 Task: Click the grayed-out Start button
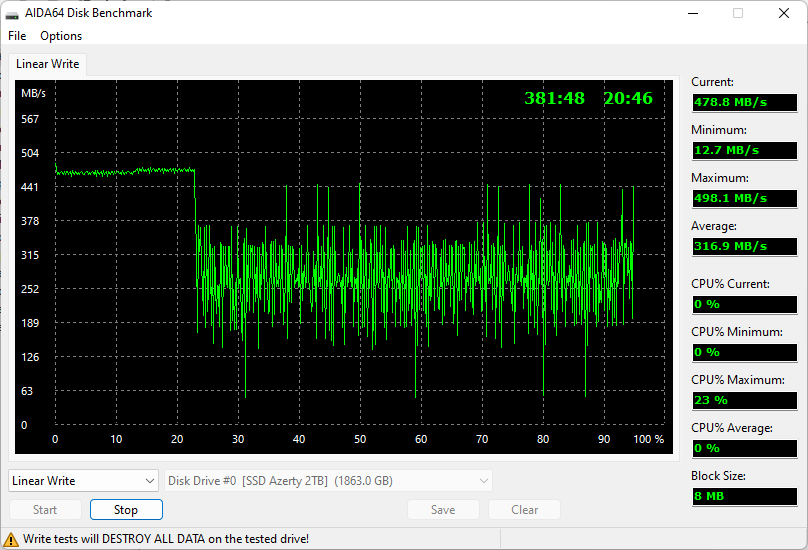45,510
